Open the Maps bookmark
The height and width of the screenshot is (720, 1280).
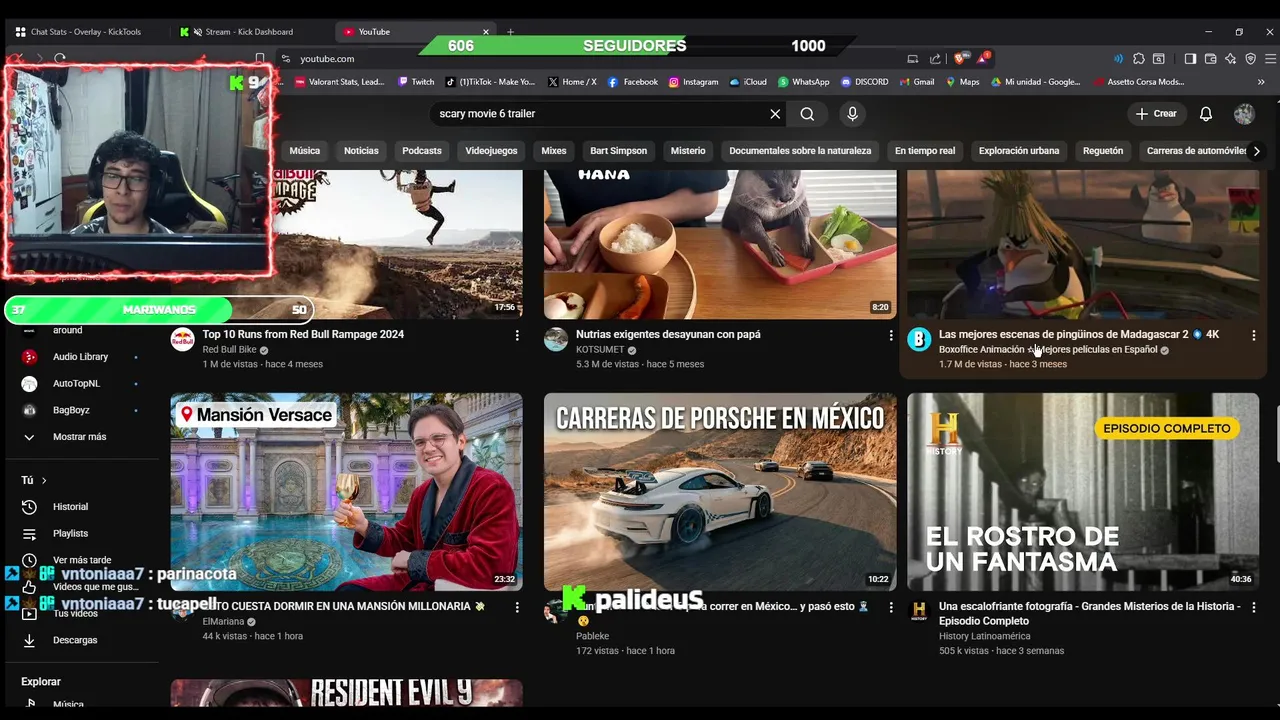click(x=962, y=82)
